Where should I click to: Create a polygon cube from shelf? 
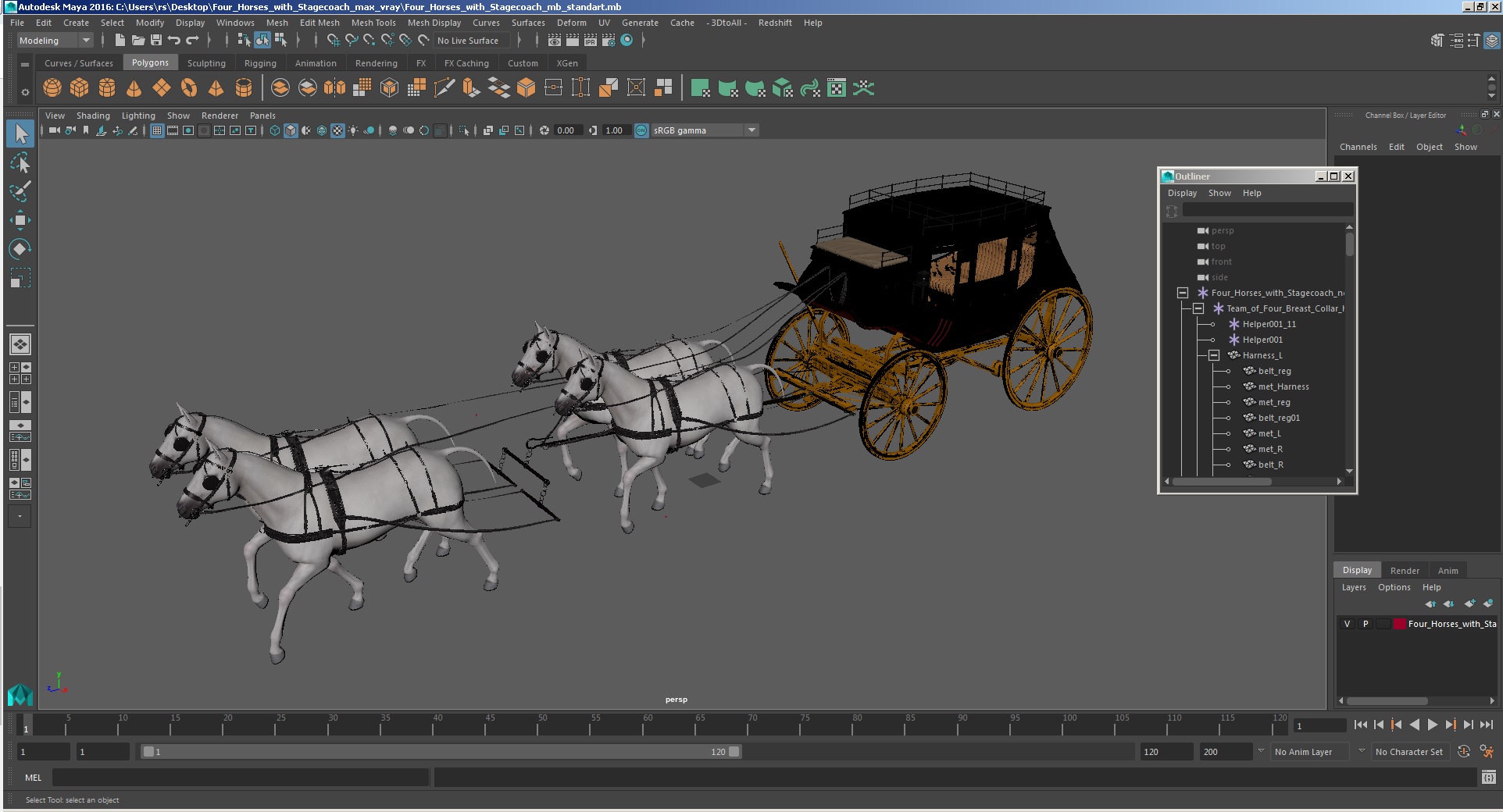[x=80, y=88]
